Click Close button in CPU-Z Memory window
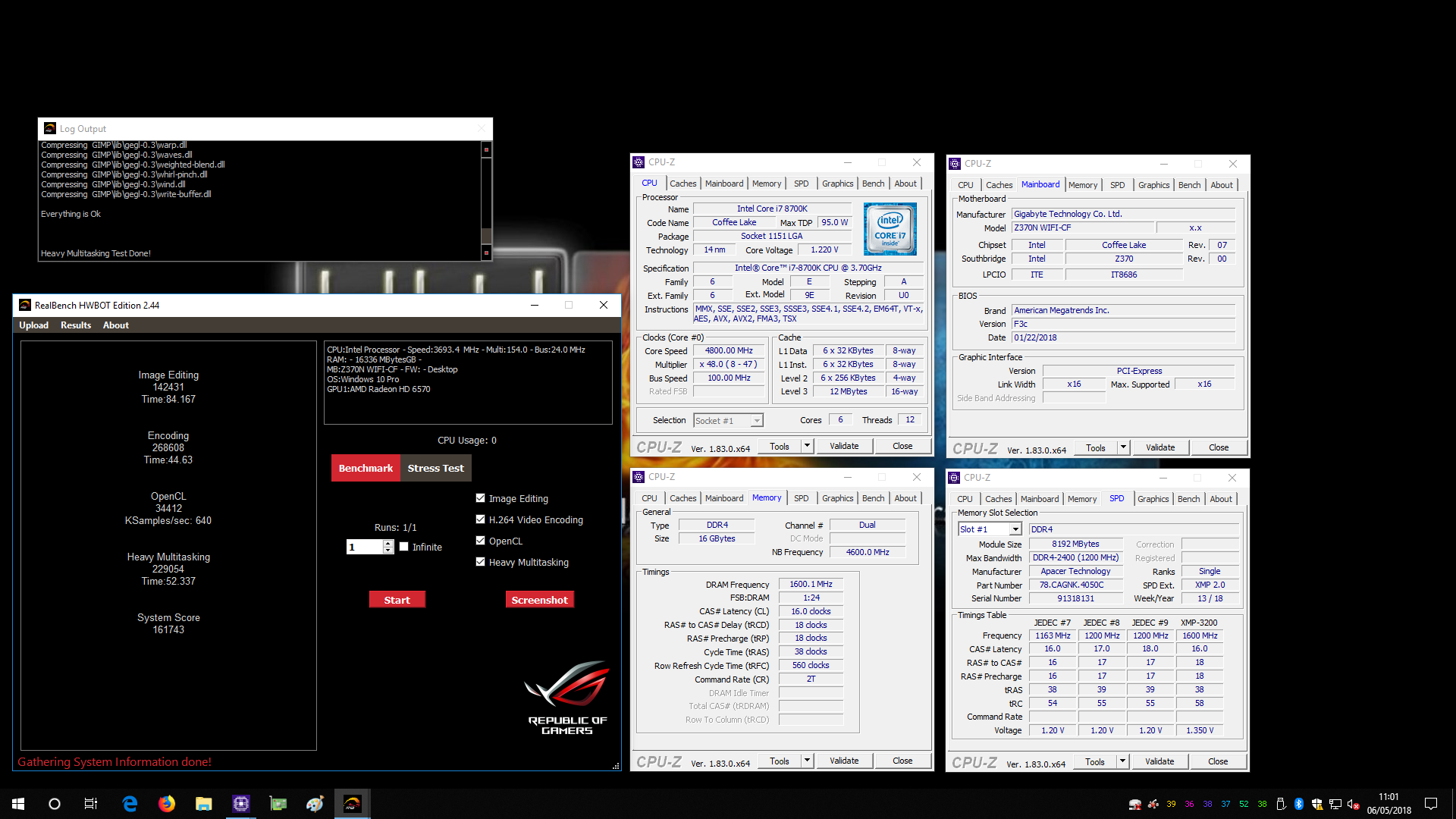This screenshot has width=1456, height=819. (902, 761)
